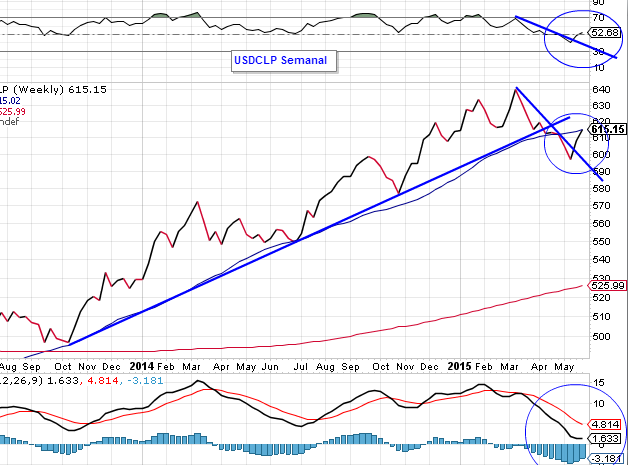Click the MACD signal value tag 4.814 on axis
Image resolution: width=628 pixels, height=465 pixels.
(x=605, y=424)
